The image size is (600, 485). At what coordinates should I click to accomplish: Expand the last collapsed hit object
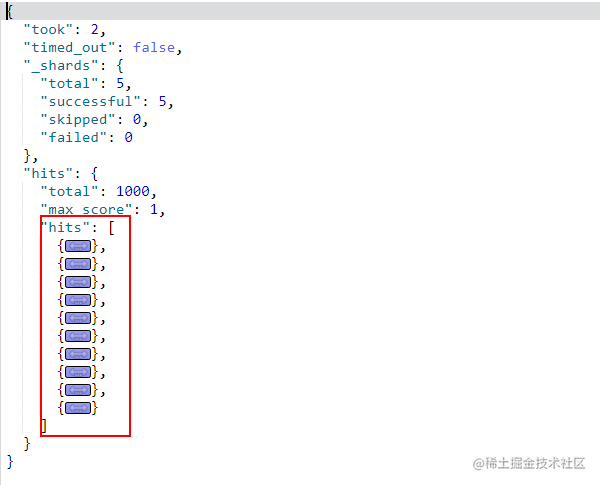(78, 408)
